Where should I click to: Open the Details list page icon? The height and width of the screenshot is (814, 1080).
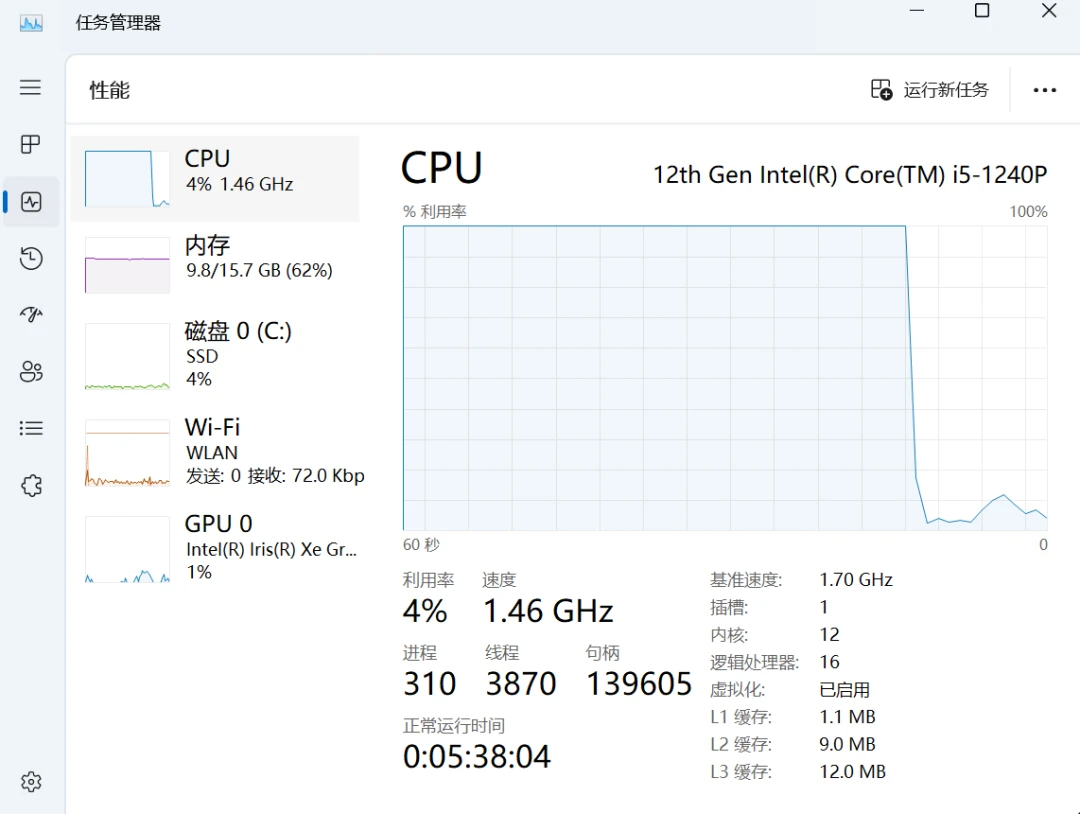pyautogui.click(x=31, y=428)
